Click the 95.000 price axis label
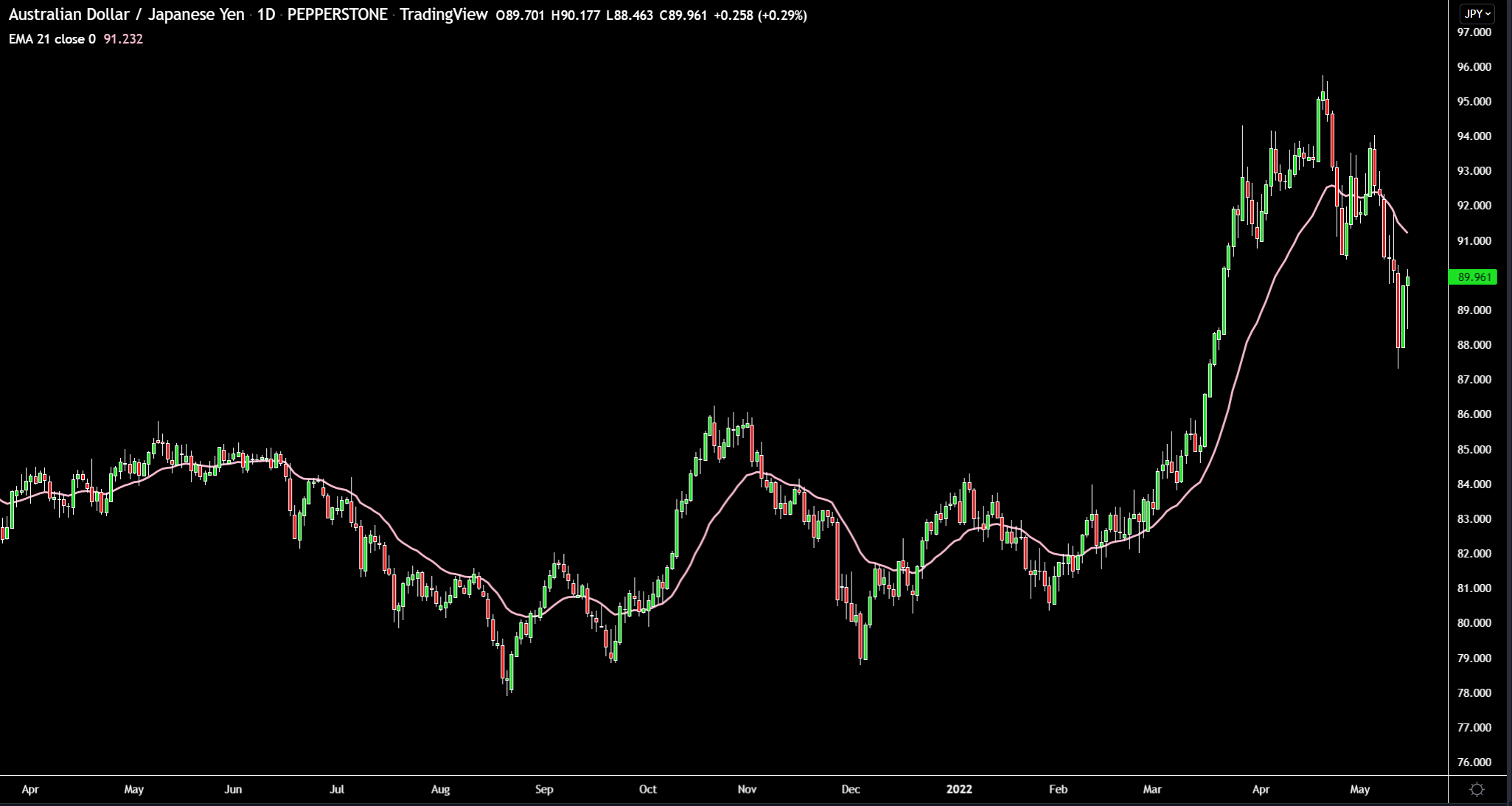1512x806 pixels. 1474,102
